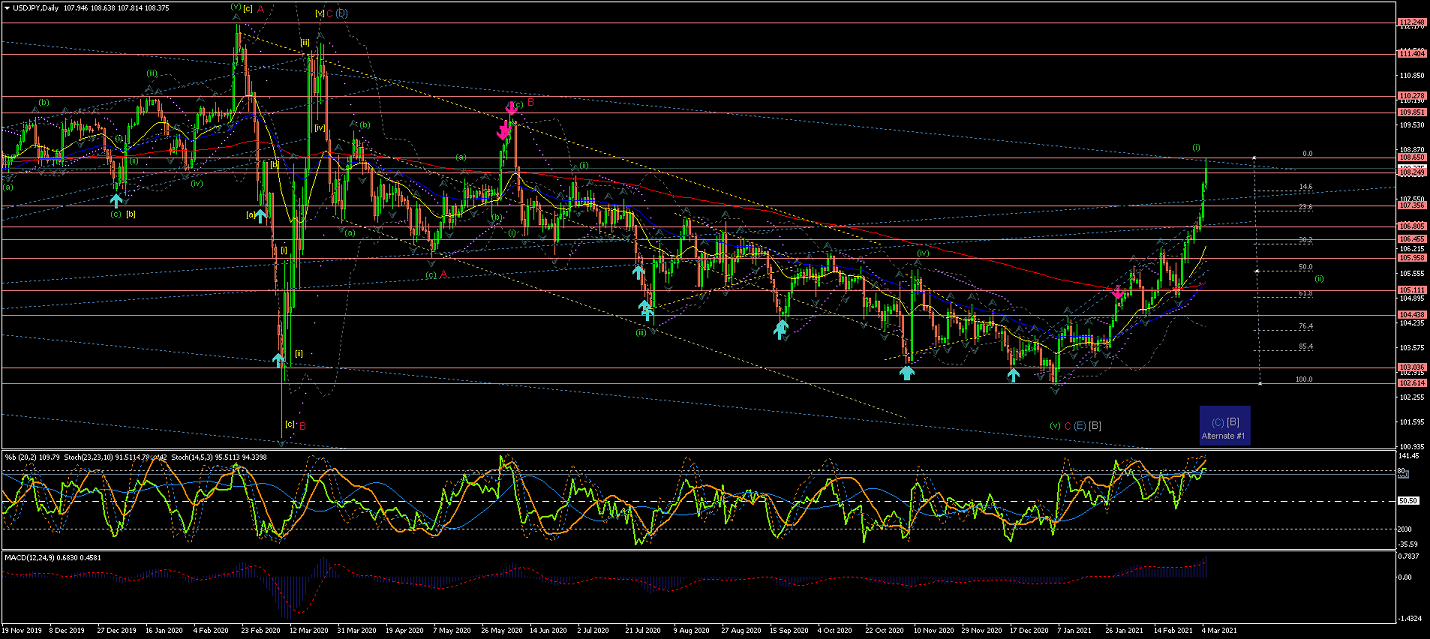The height and width of the screenshot is (639, 1430).
Task: Click the cyan up arrow at the March 2020 crash low
Action: [280, 359]
